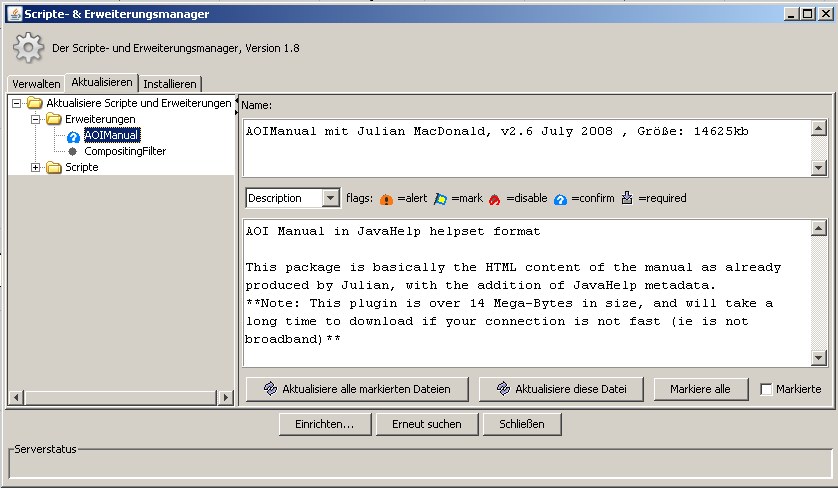Select the Scripte folder label

(x=82, y=167)
